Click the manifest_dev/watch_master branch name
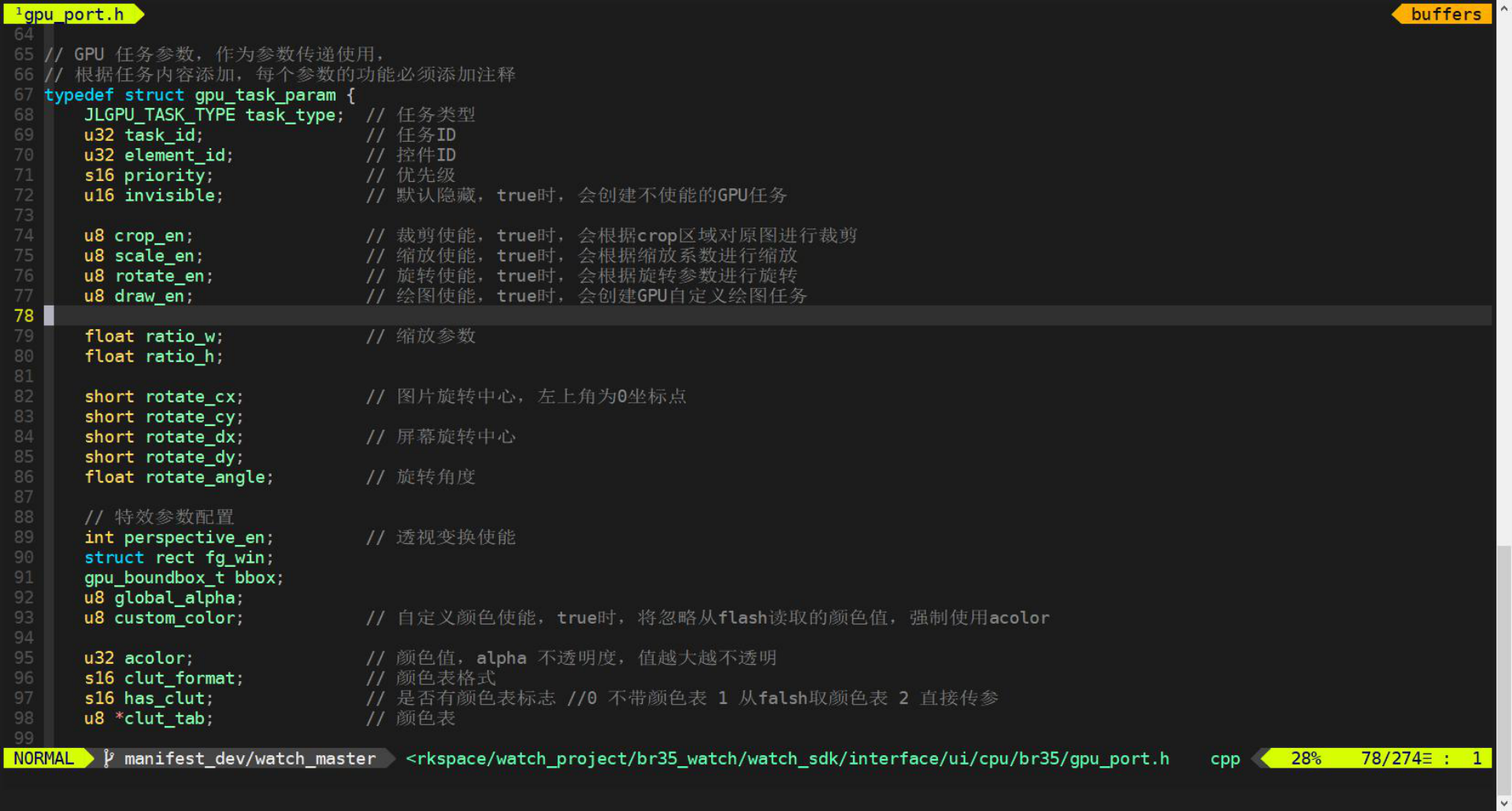1512x811 pixels. pyautogui.click(x=250, y=758)
